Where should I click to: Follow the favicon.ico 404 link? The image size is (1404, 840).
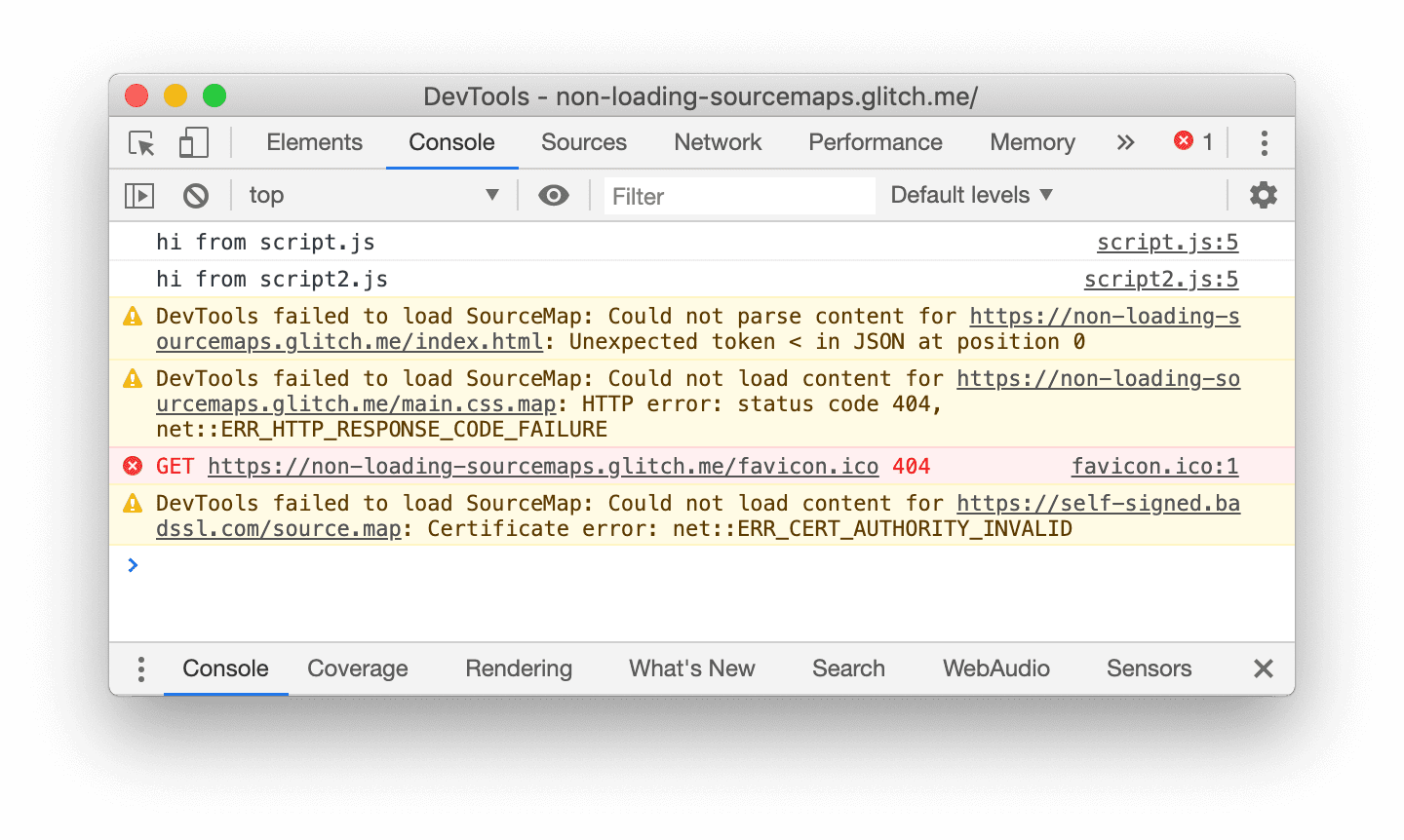(x=1154, y=466)
